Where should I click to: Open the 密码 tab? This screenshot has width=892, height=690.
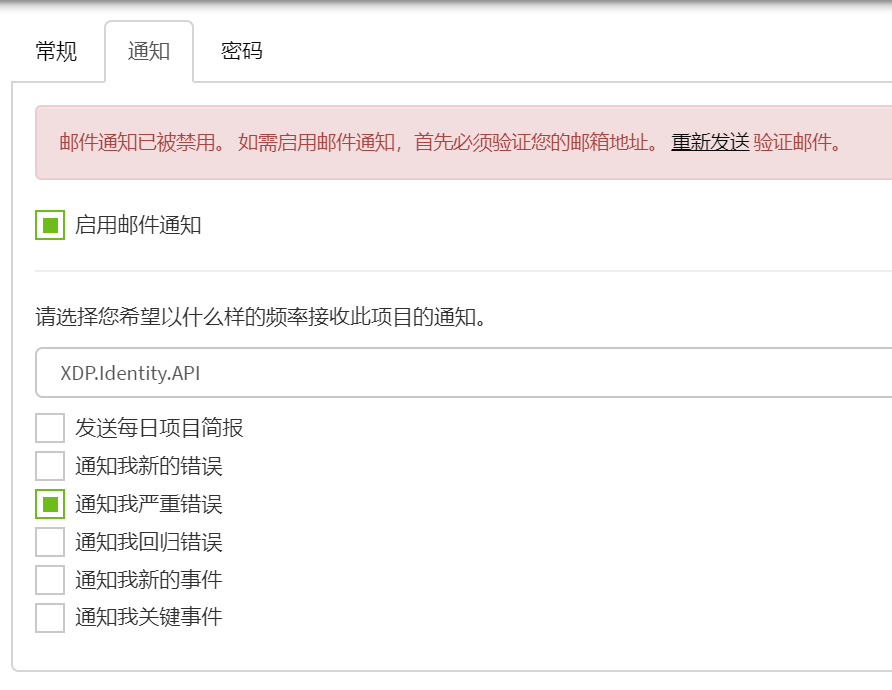[242, 51]
